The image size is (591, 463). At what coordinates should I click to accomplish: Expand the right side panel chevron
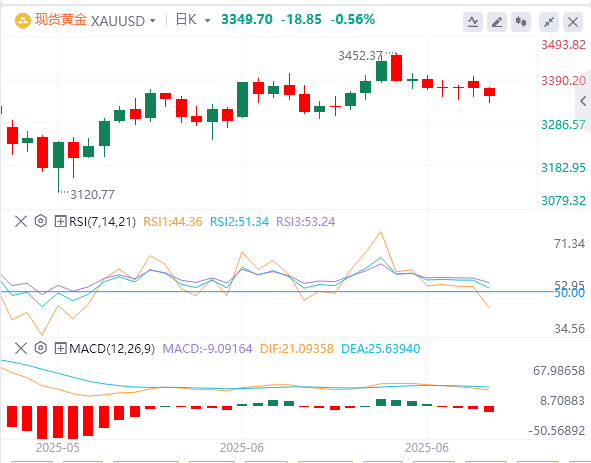tap(583, 101)
